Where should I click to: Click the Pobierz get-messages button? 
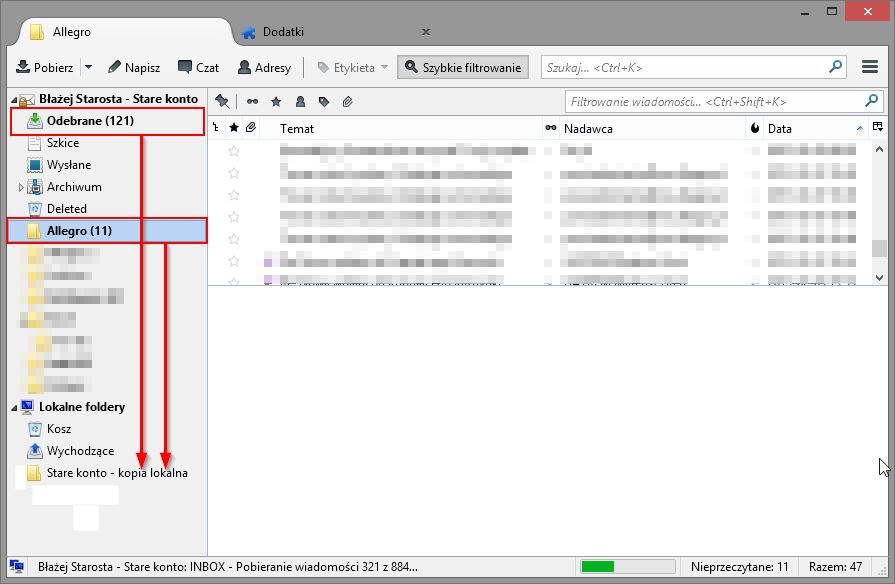click(45, 67)
